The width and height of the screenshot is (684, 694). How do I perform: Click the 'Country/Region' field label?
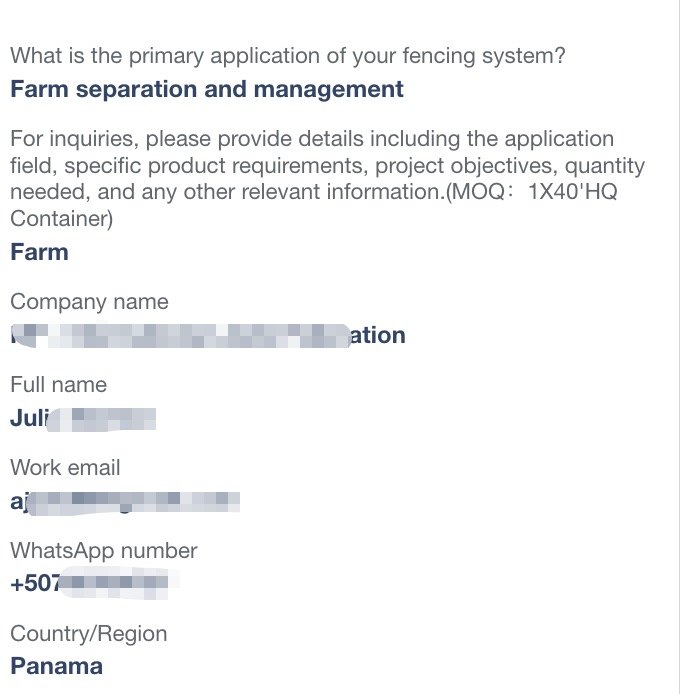[x=89, y=634]
